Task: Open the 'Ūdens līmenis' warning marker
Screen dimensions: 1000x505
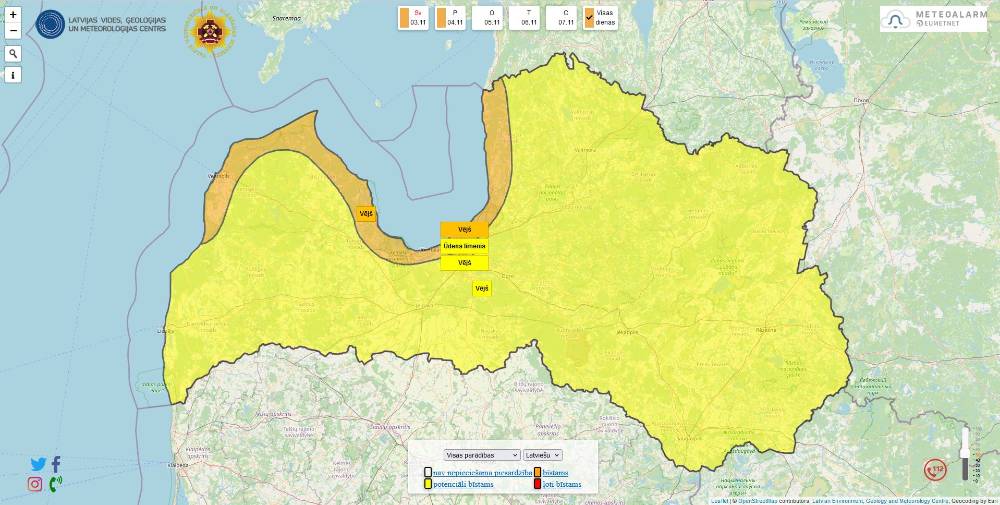Action: click(x=464, y=245)
